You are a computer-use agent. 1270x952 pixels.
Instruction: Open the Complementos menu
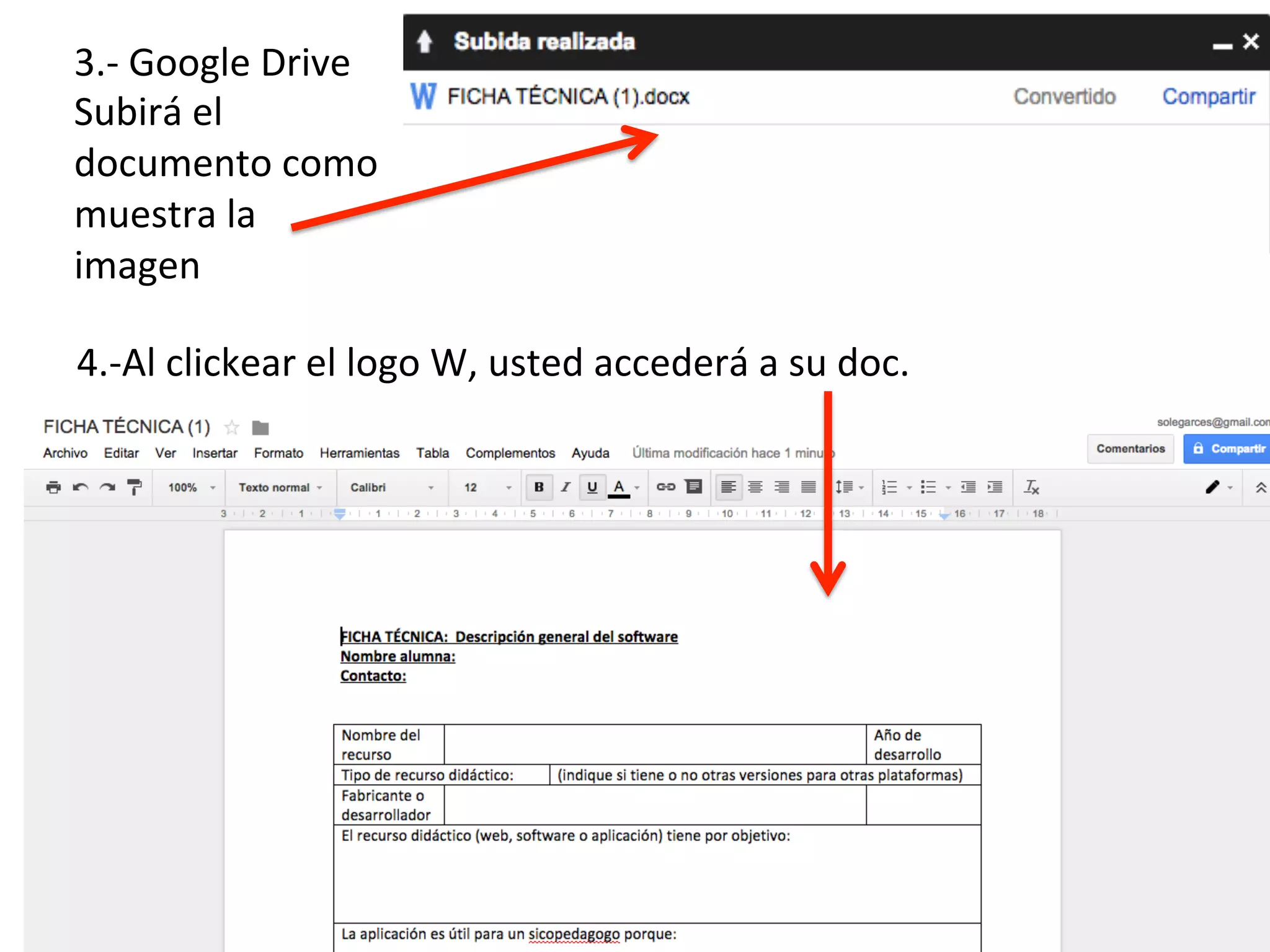(510, 453)
